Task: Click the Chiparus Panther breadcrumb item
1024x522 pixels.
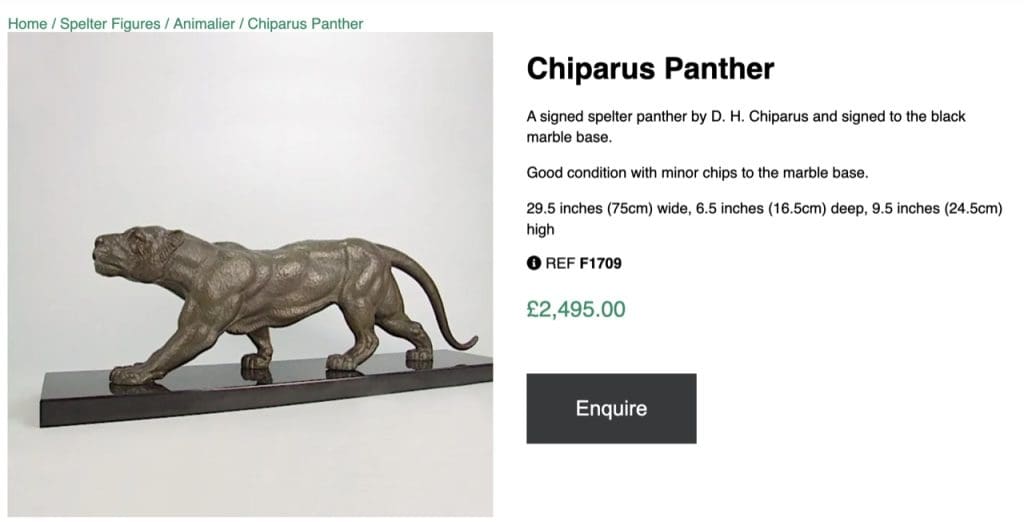Action: tap(305, 23)
